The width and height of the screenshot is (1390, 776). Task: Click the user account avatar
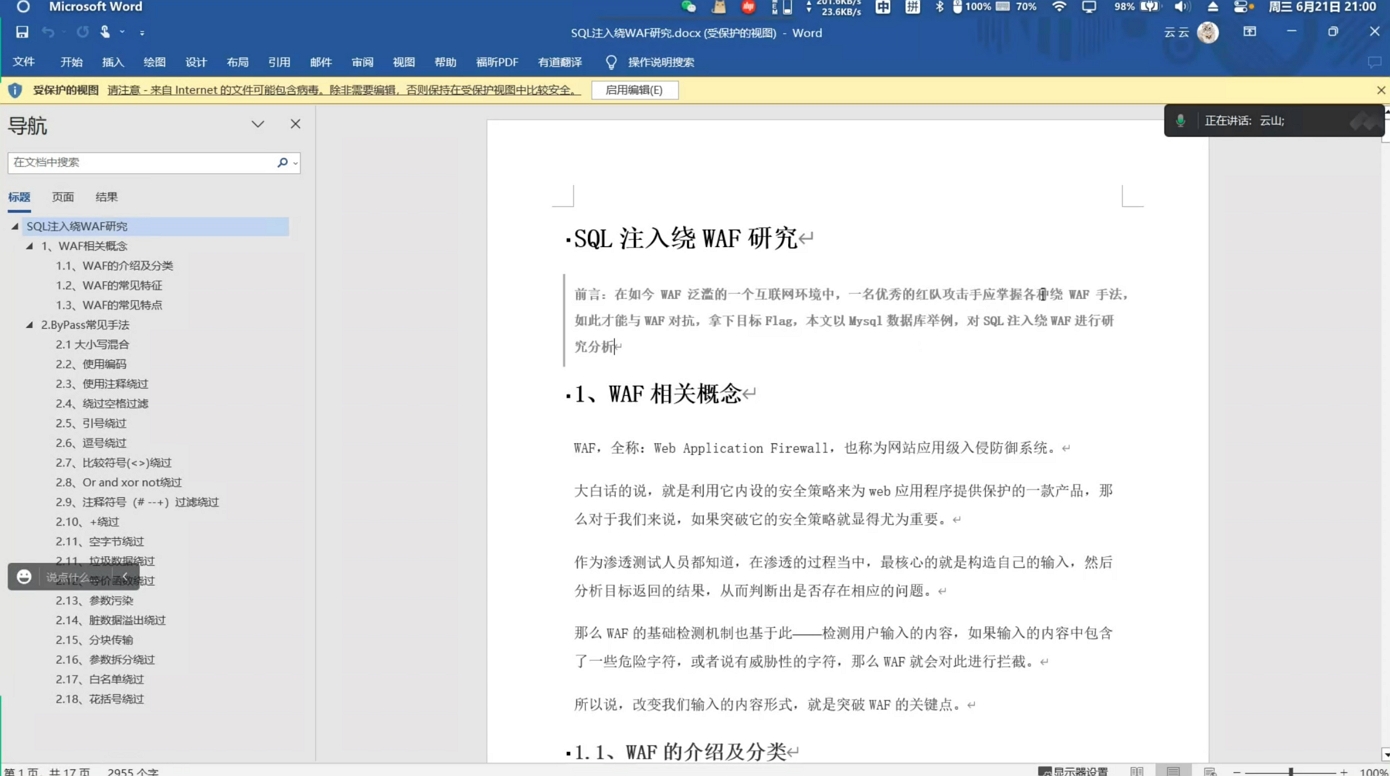click(x=1208, y=32)
